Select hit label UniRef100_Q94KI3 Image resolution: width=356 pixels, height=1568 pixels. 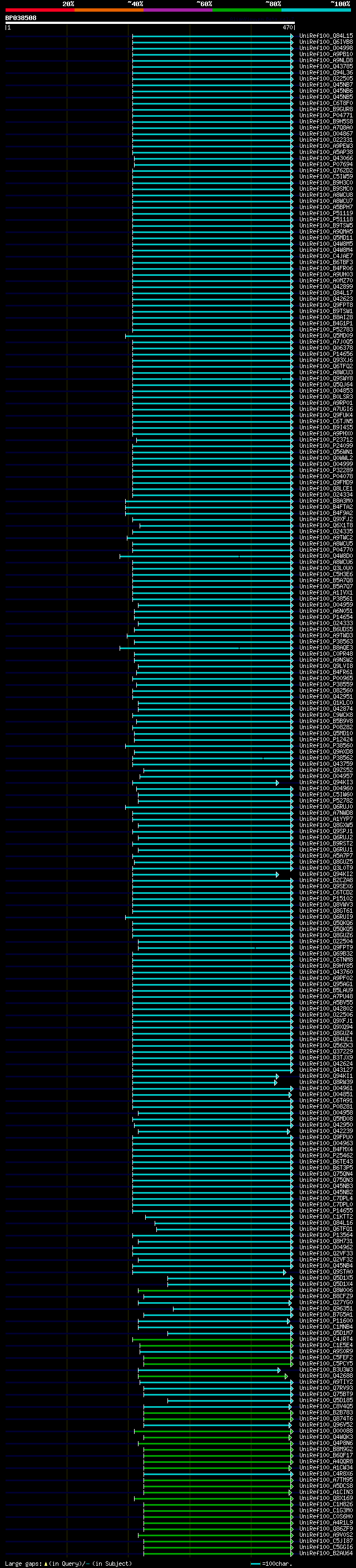tap(326, 782)
